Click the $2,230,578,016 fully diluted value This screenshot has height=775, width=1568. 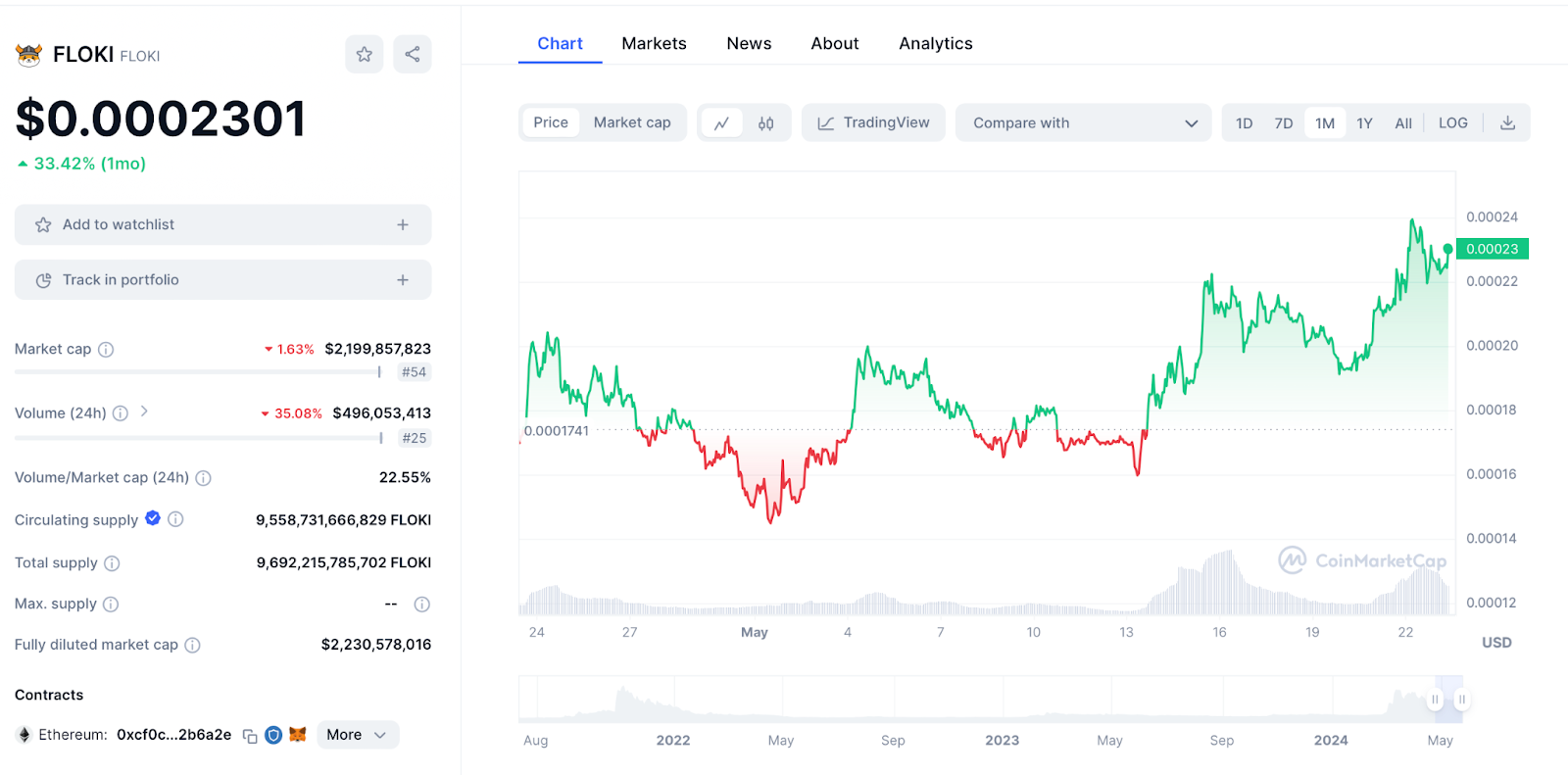point(376,645)
